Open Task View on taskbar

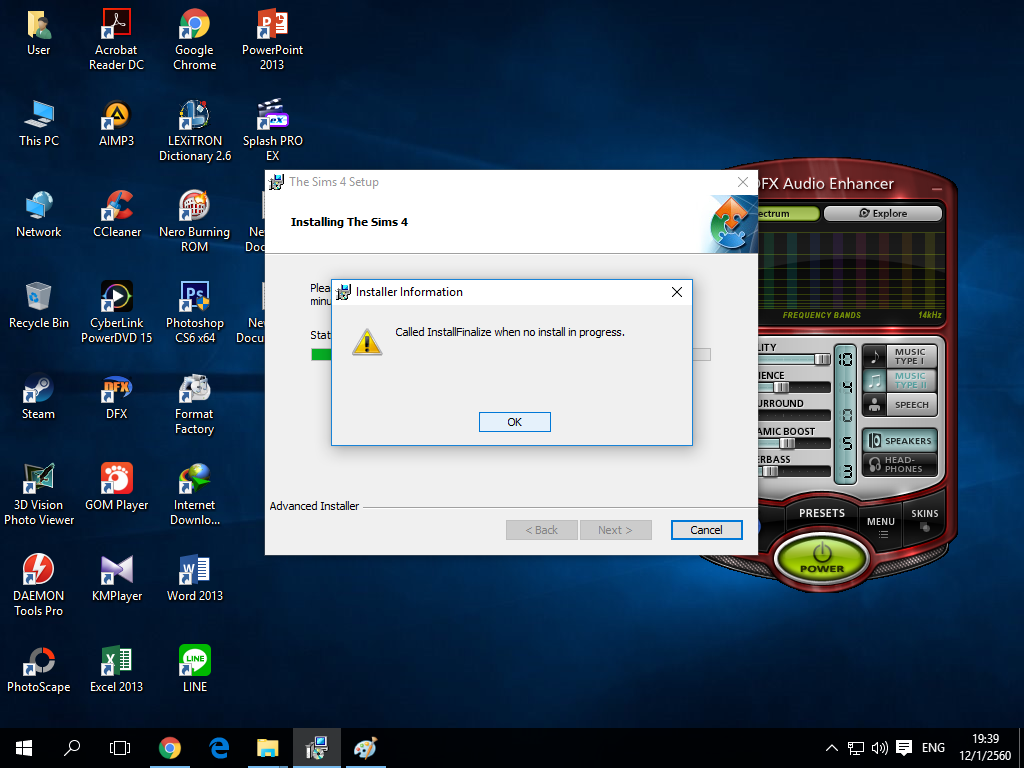(x=120, y=748)
